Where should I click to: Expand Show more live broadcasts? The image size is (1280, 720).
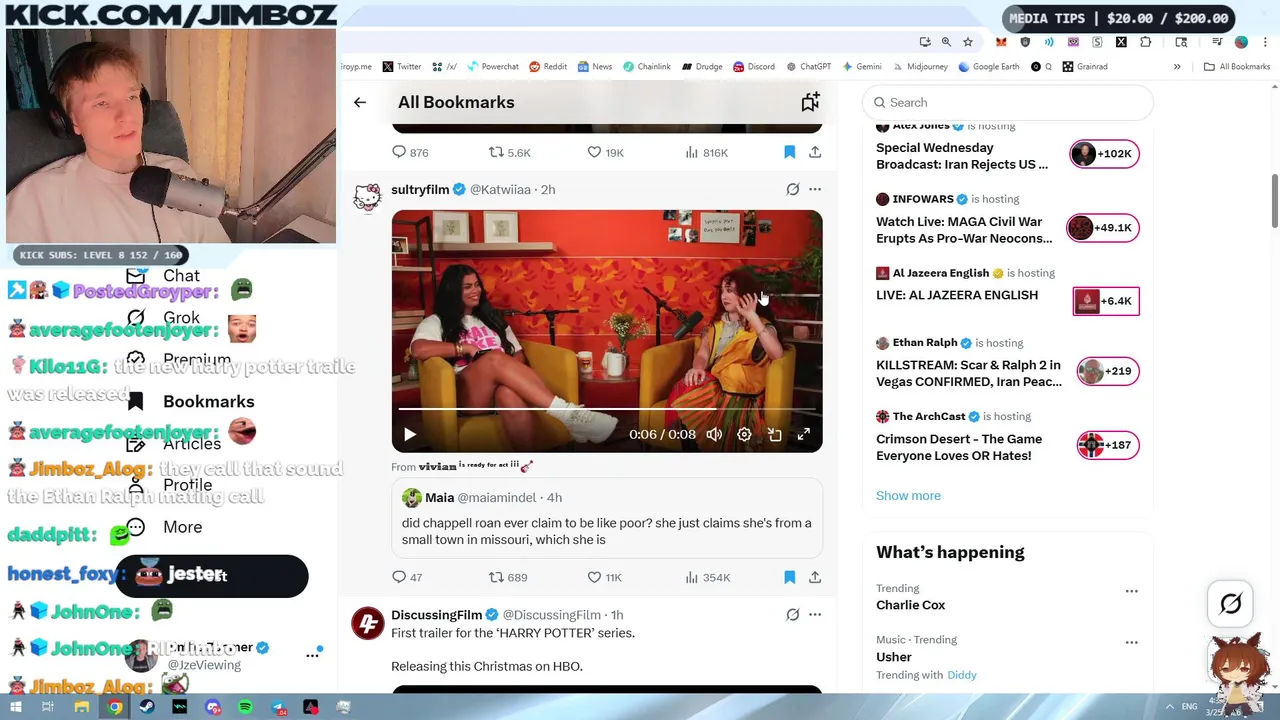point(908,496)
